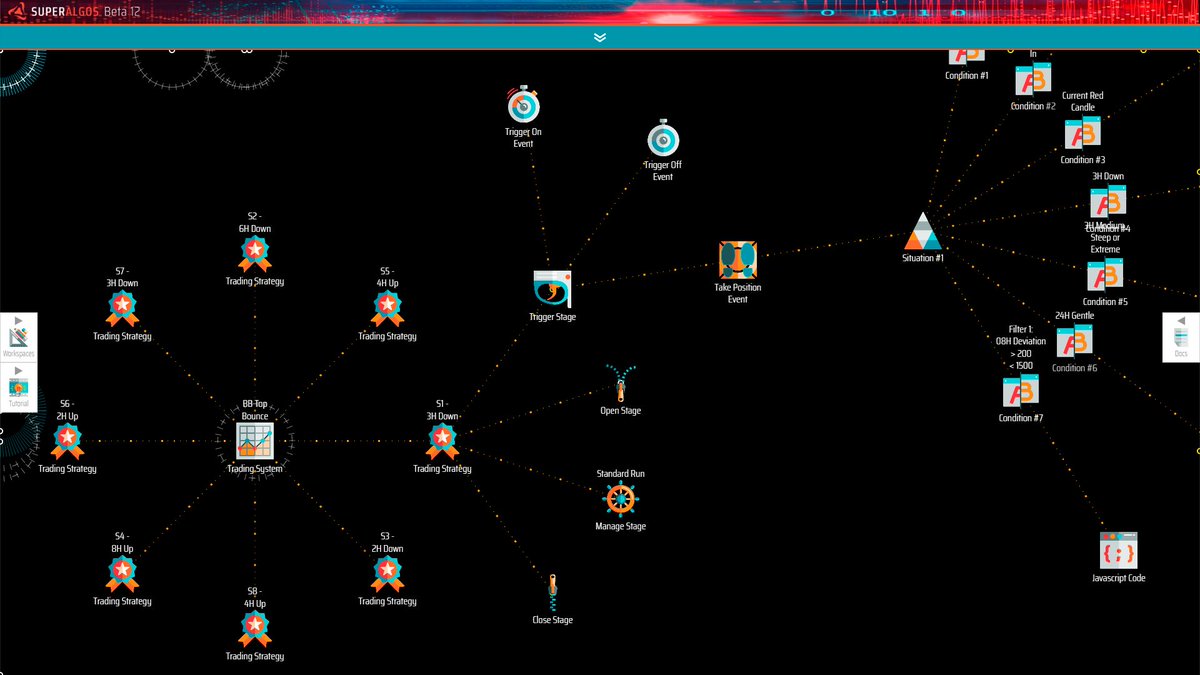
Task: Open the Workspaces side tab
Action: pyautogui.click(x=17, y=337)
